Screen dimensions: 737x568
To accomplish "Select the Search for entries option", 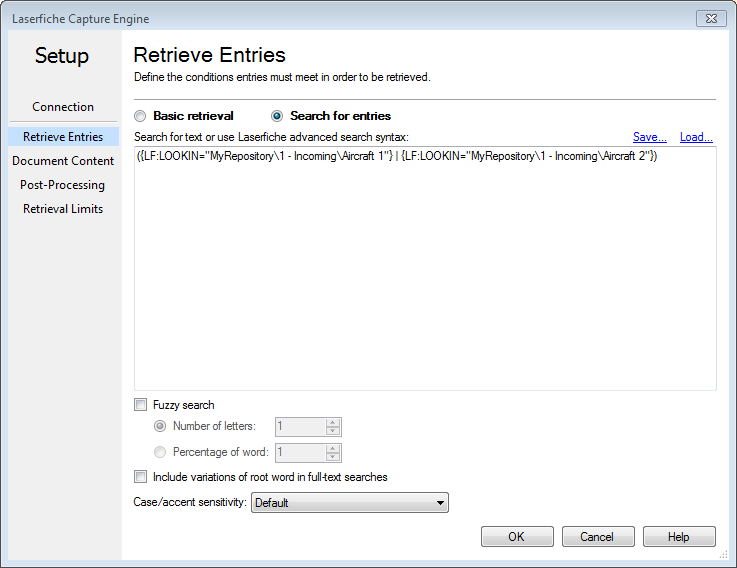I will (x=277, y=116).
